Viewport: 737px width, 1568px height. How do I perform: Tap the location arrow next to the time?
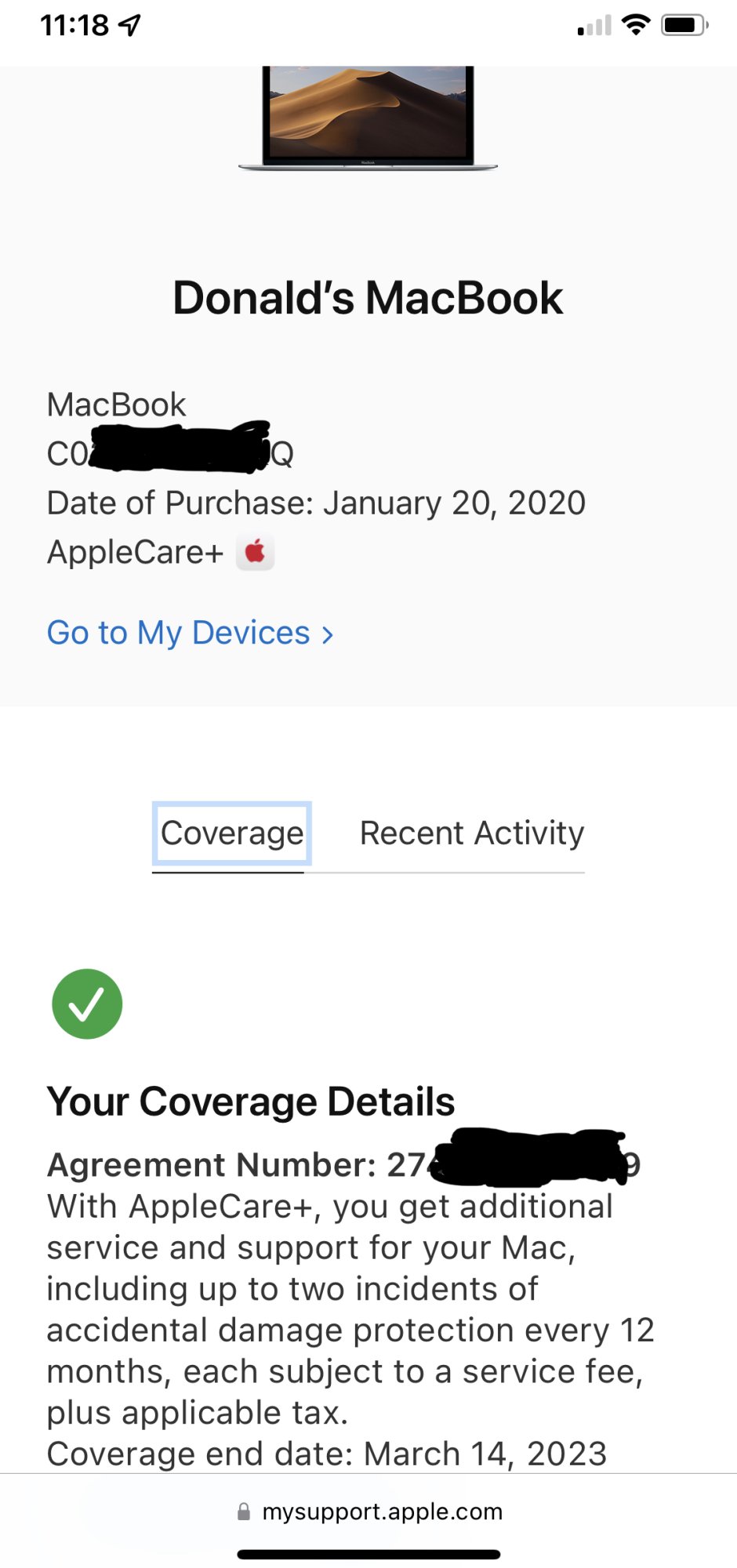tap(129, 25)
